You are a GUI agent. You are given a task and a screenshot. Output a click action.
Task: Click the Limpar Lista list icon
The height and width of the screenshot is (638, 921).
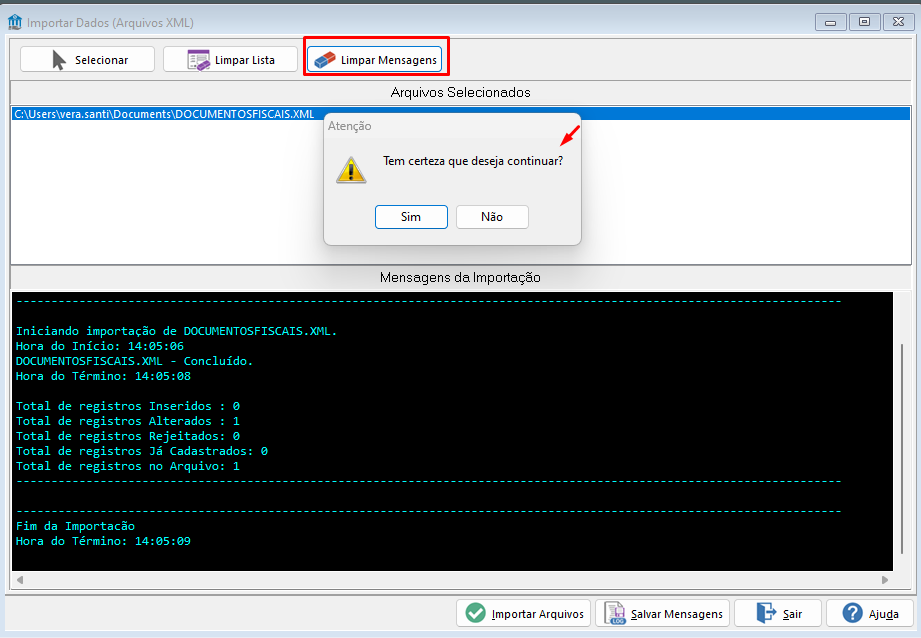tap(199, 60)
